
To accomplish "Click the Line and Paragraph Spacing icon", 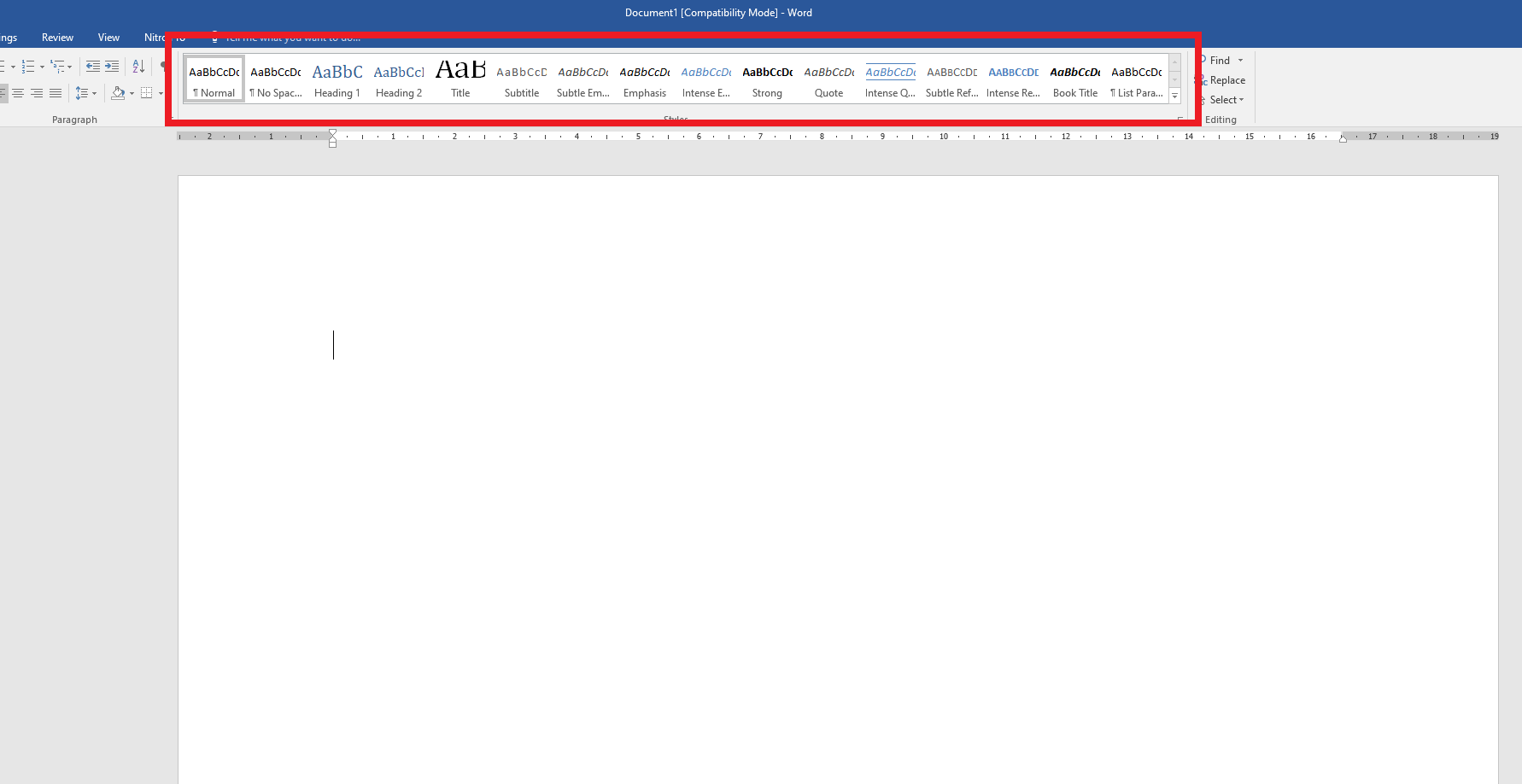I will click(82, 93).
